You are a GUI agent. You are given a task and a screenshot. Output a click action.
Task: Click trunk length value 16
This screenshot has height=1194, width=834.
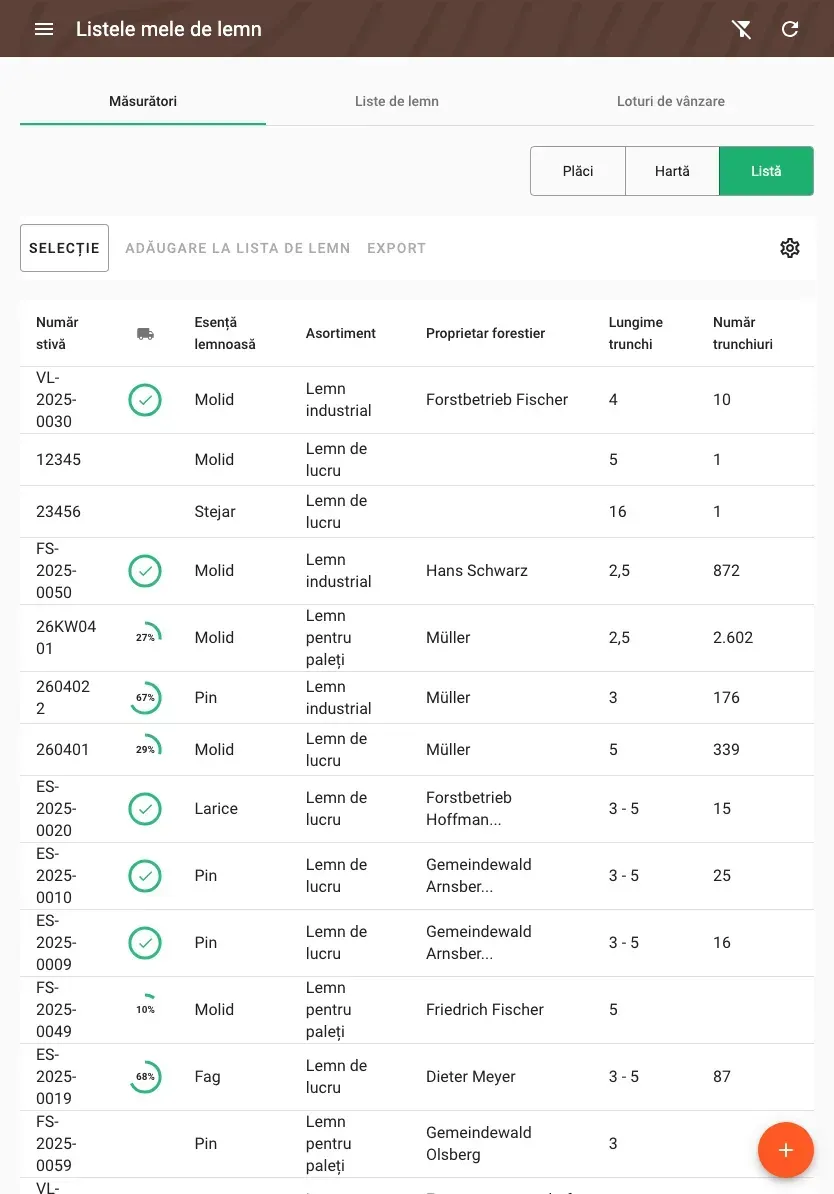point(617,512)
